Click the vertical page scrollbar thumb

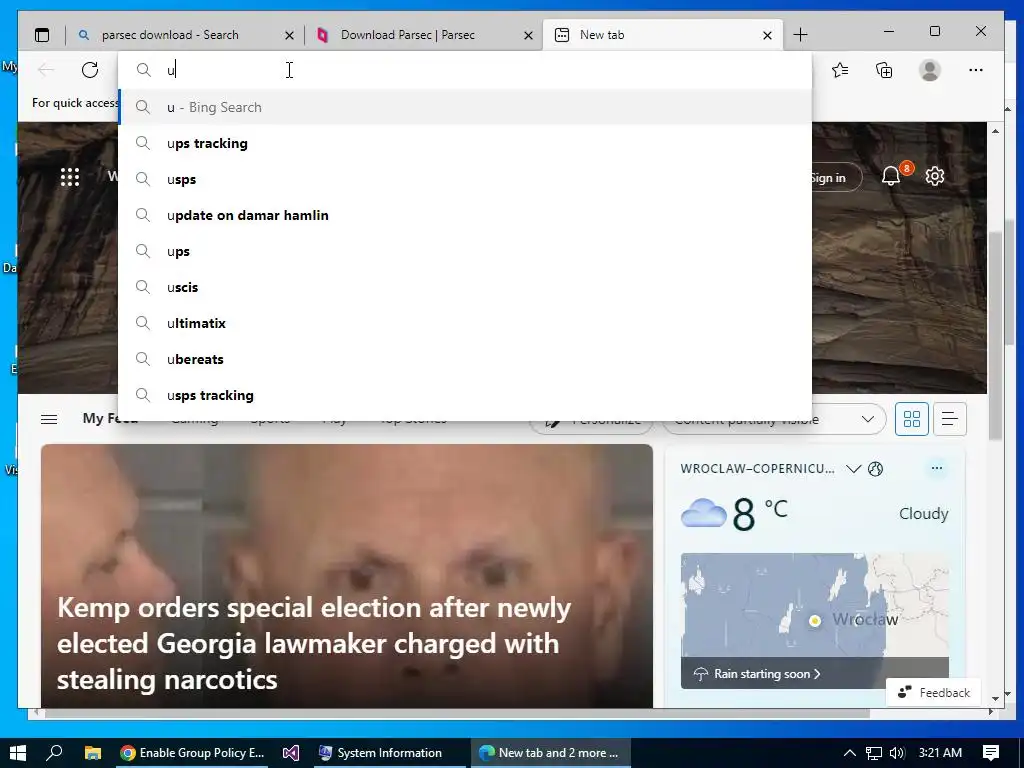[995, 334]
